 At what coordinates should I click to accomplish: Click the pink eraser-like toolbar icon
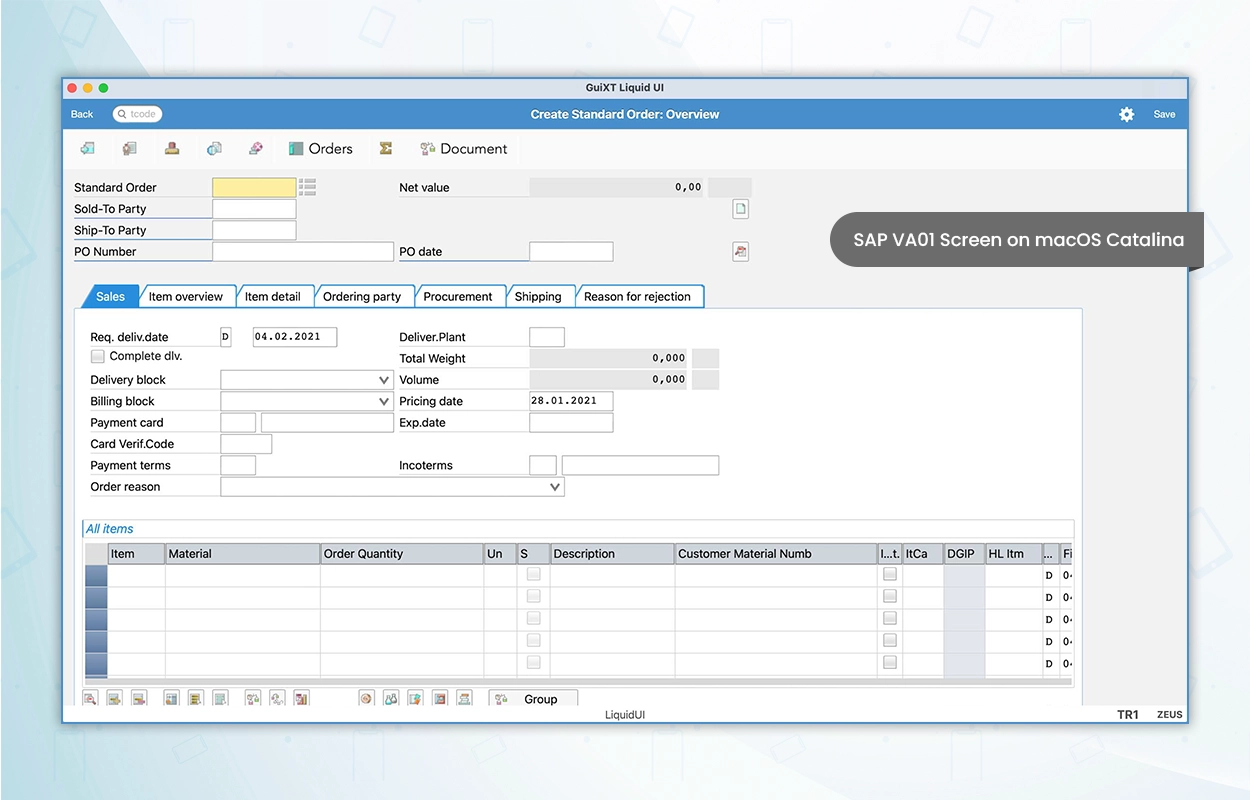coord(256,148)
